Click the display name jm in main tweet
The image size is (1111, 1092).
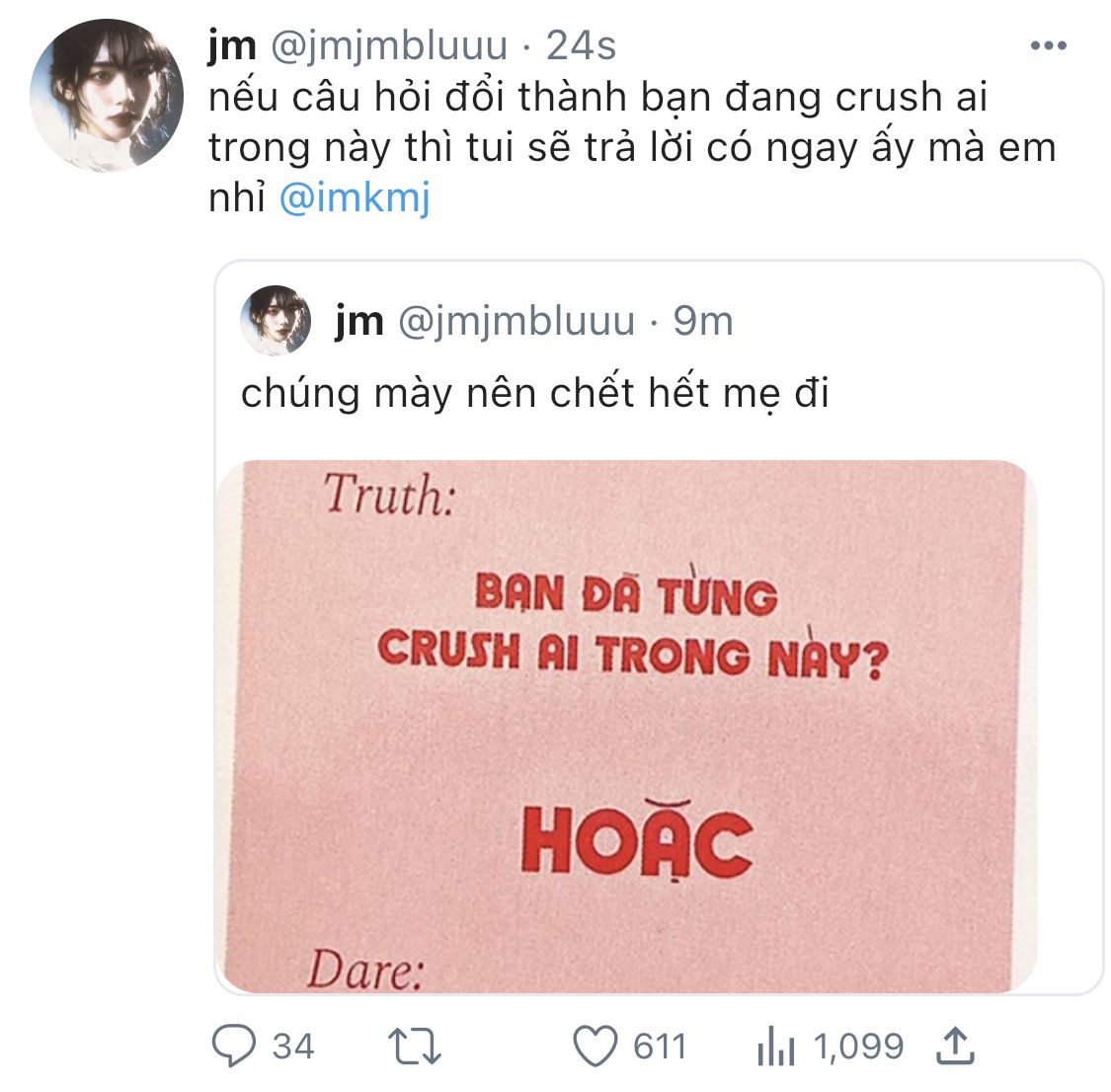tap(232, 46)
